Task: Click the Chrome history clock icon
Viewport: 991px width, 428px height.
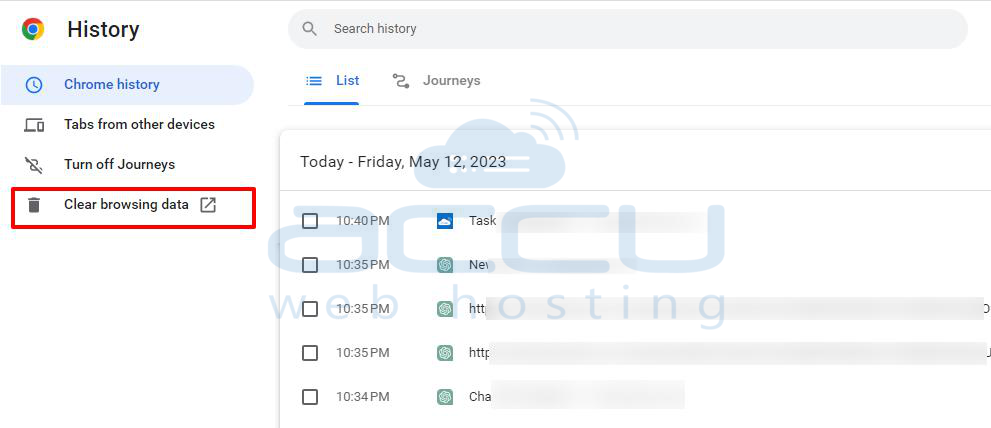Action: [34, 85]
